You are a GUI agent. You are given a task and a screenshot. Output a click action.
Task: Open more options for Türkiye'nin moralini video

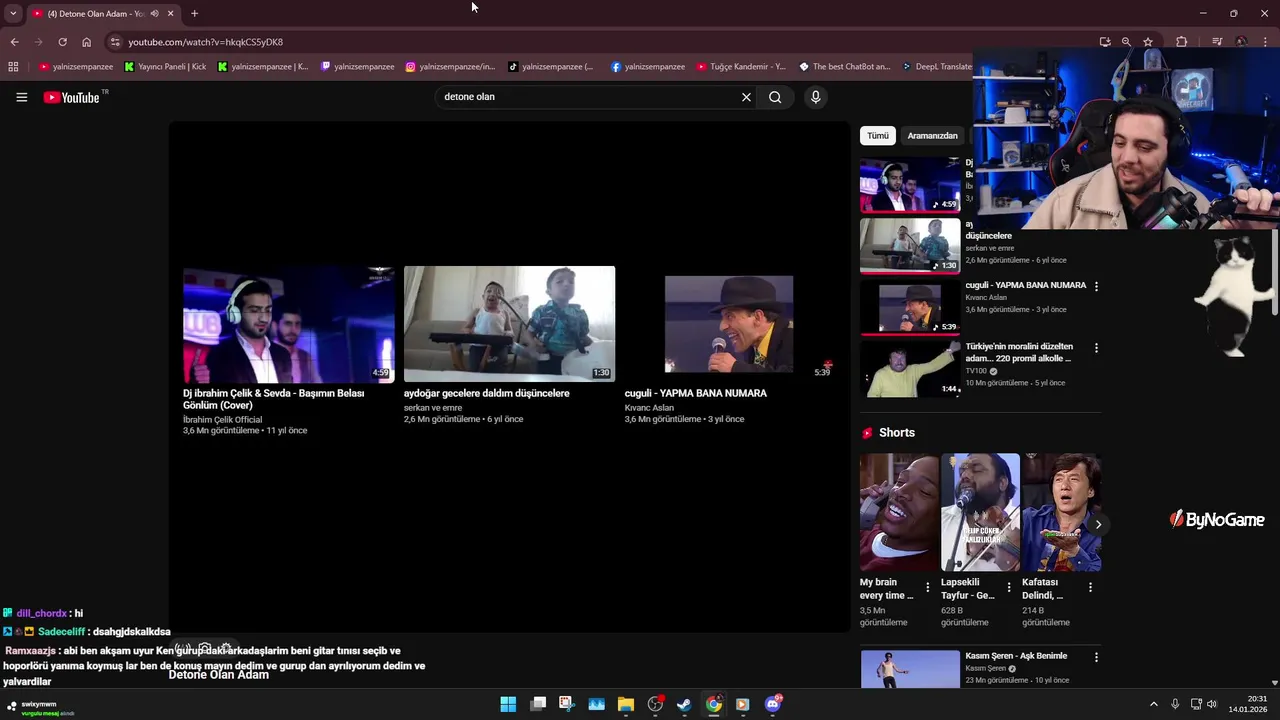pos(1096,348)
